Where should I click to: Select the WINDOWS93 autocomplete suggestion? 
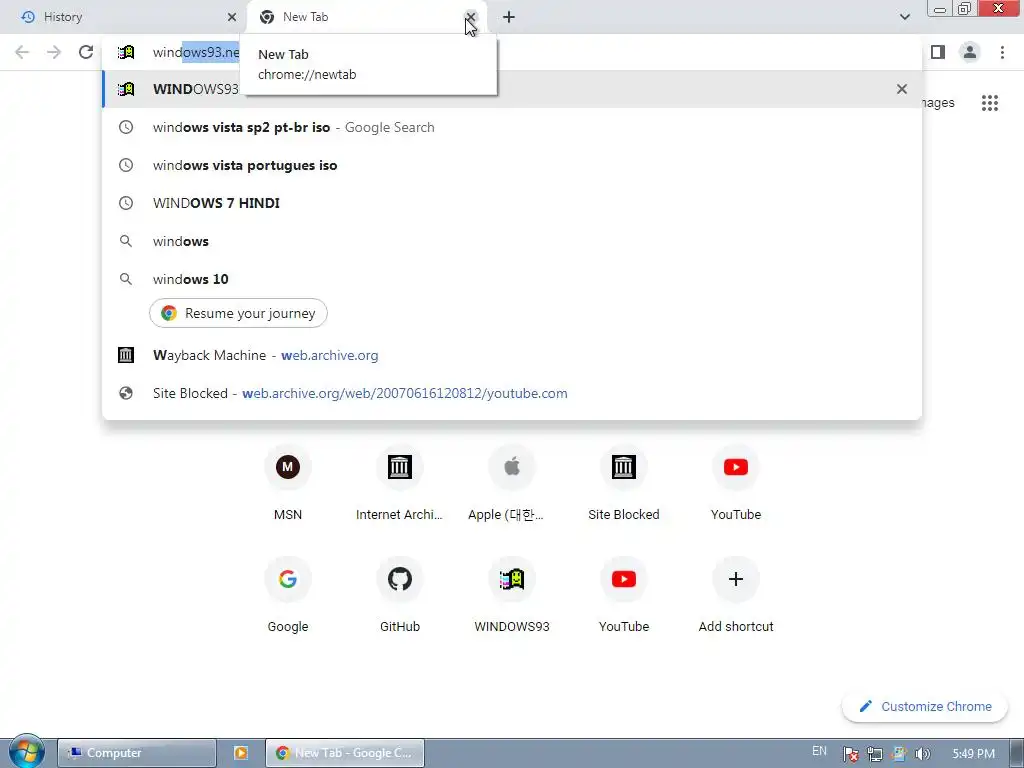tap(512, 89)
